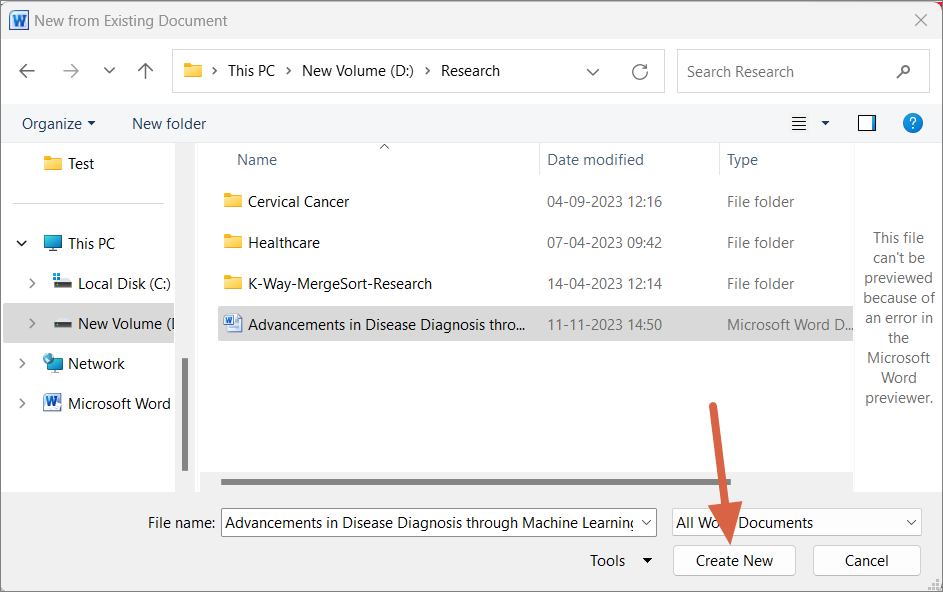Expand the address bar history dropdown
This screenshot has height=592, width=943.
(x=593, y=72)
